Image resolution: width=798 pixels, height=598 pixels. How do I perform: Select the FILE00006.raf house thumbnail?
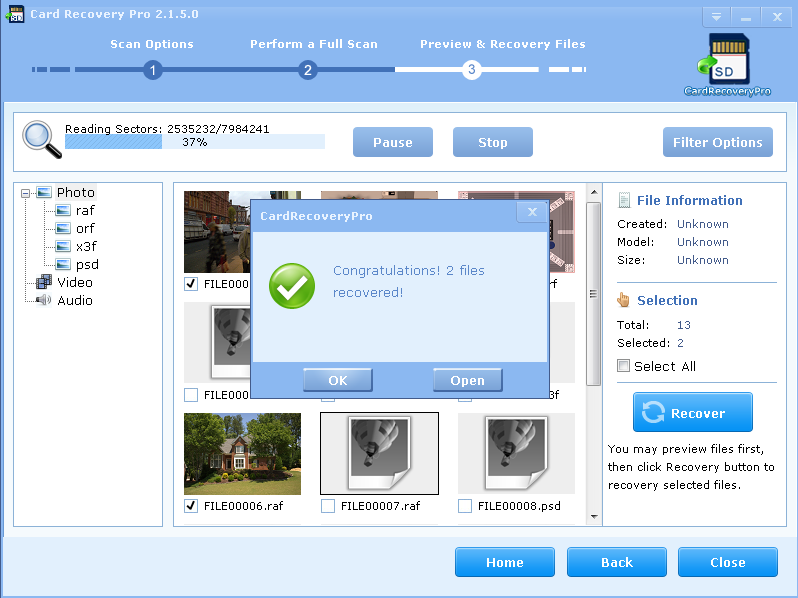click(242, 453)
